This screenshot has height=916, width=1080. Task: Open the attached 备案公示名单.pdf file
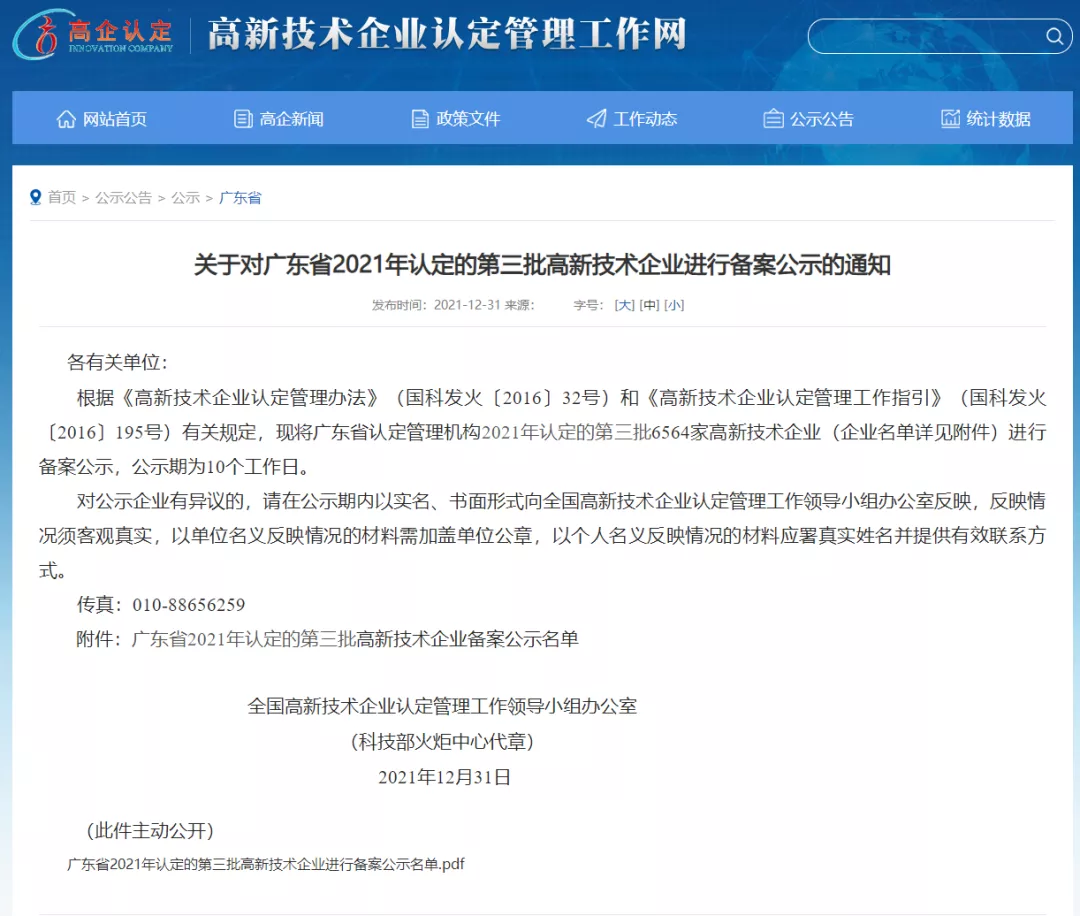[266, 864]
